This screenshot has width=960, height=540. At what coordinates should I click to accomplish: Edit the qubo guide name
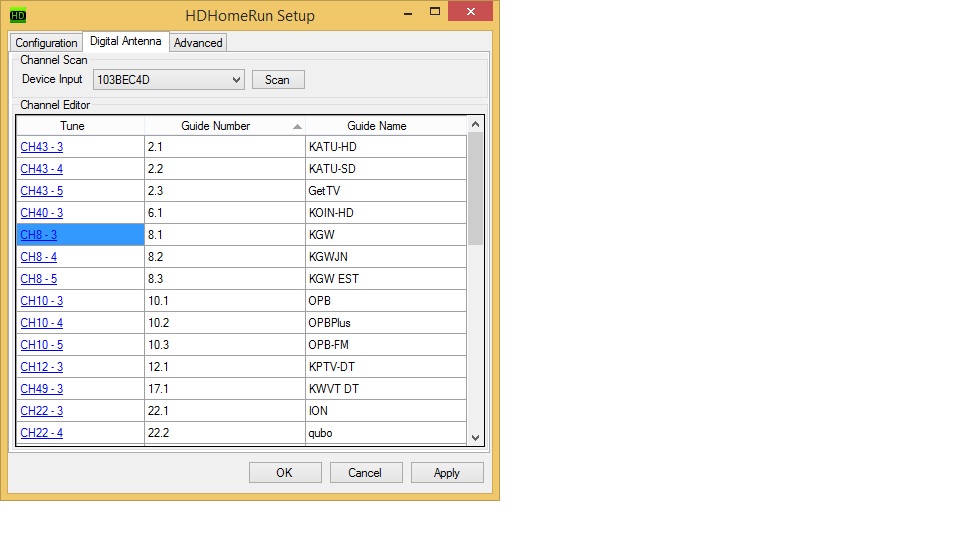386,433
